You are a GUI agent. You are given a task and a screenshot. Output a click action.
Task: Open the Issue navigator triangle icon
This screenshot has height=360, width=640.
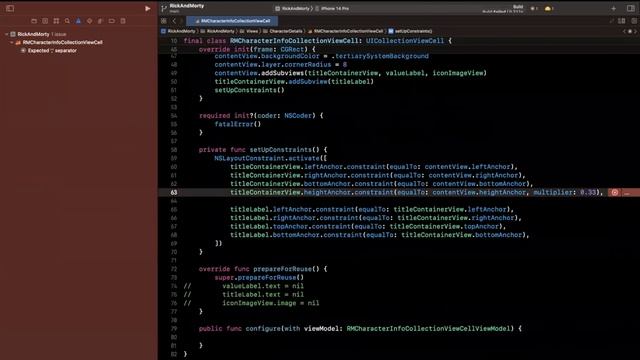coord(78,21)
